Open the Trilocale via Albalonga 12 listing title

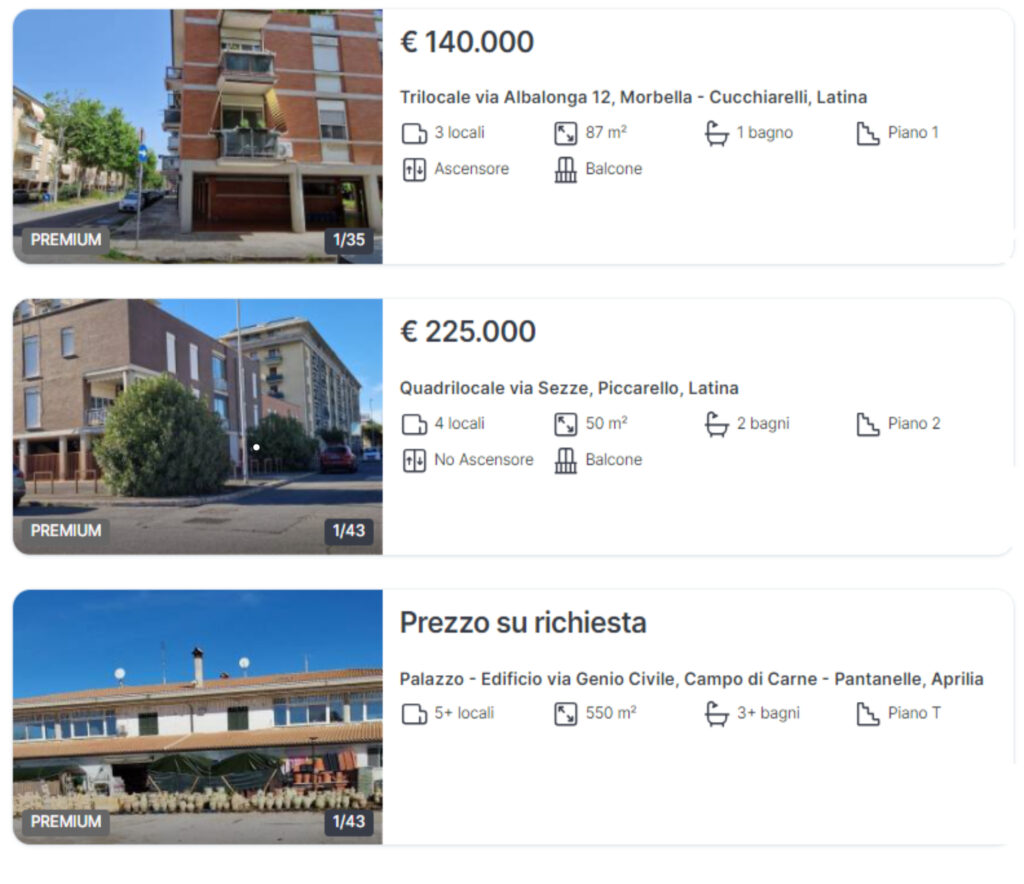coord(633,97)
